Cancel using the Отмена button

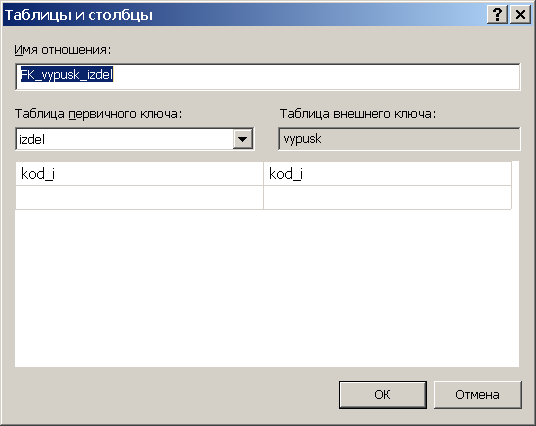click(478, 395)
